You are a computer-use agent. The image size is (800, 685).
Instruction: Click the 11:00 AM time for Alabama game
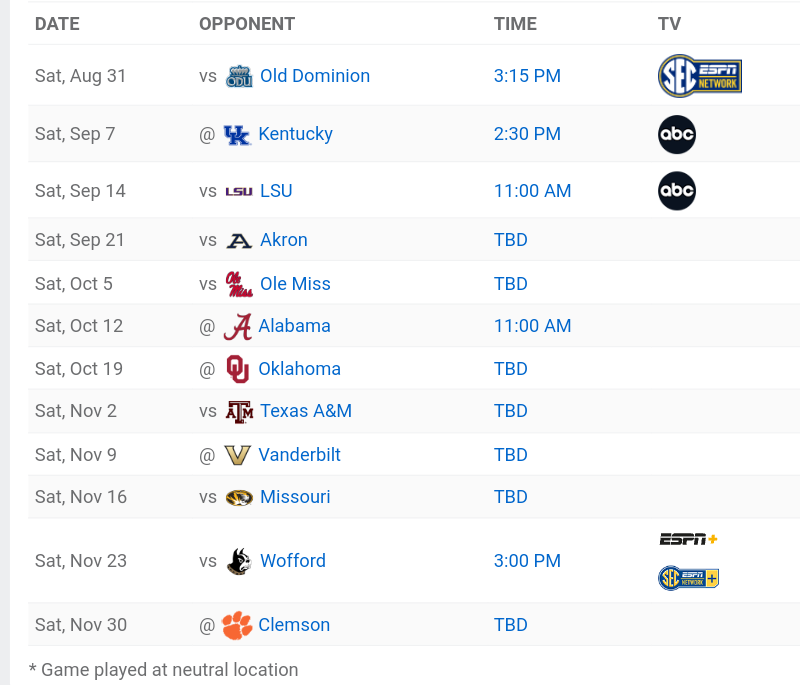coord(532,326)
